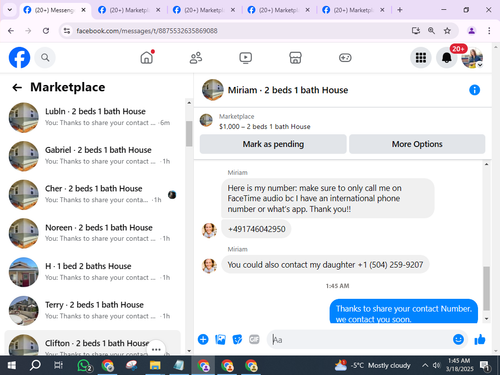
Task: Click Miriam's conversation header avatar
Action: pos(213,90)
